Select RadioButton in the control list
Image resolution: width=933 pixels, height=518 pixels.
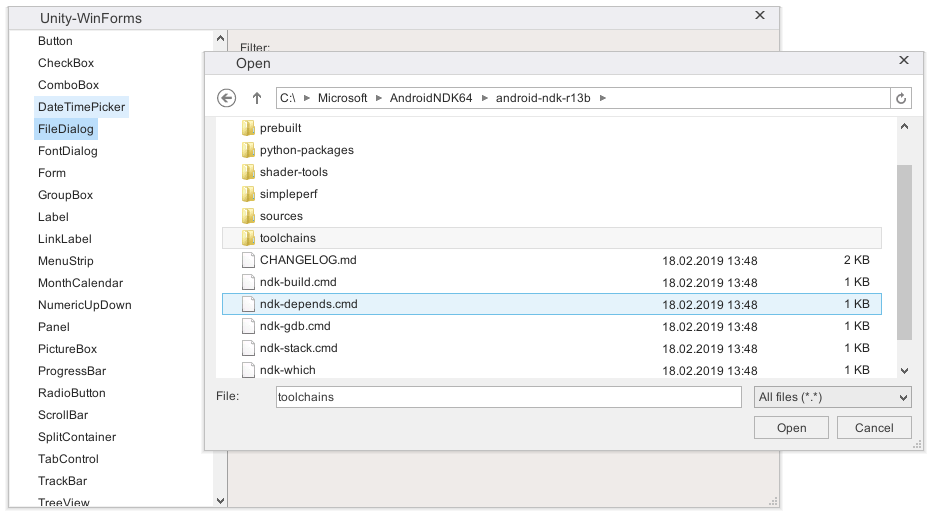click(x=71, y=393)
